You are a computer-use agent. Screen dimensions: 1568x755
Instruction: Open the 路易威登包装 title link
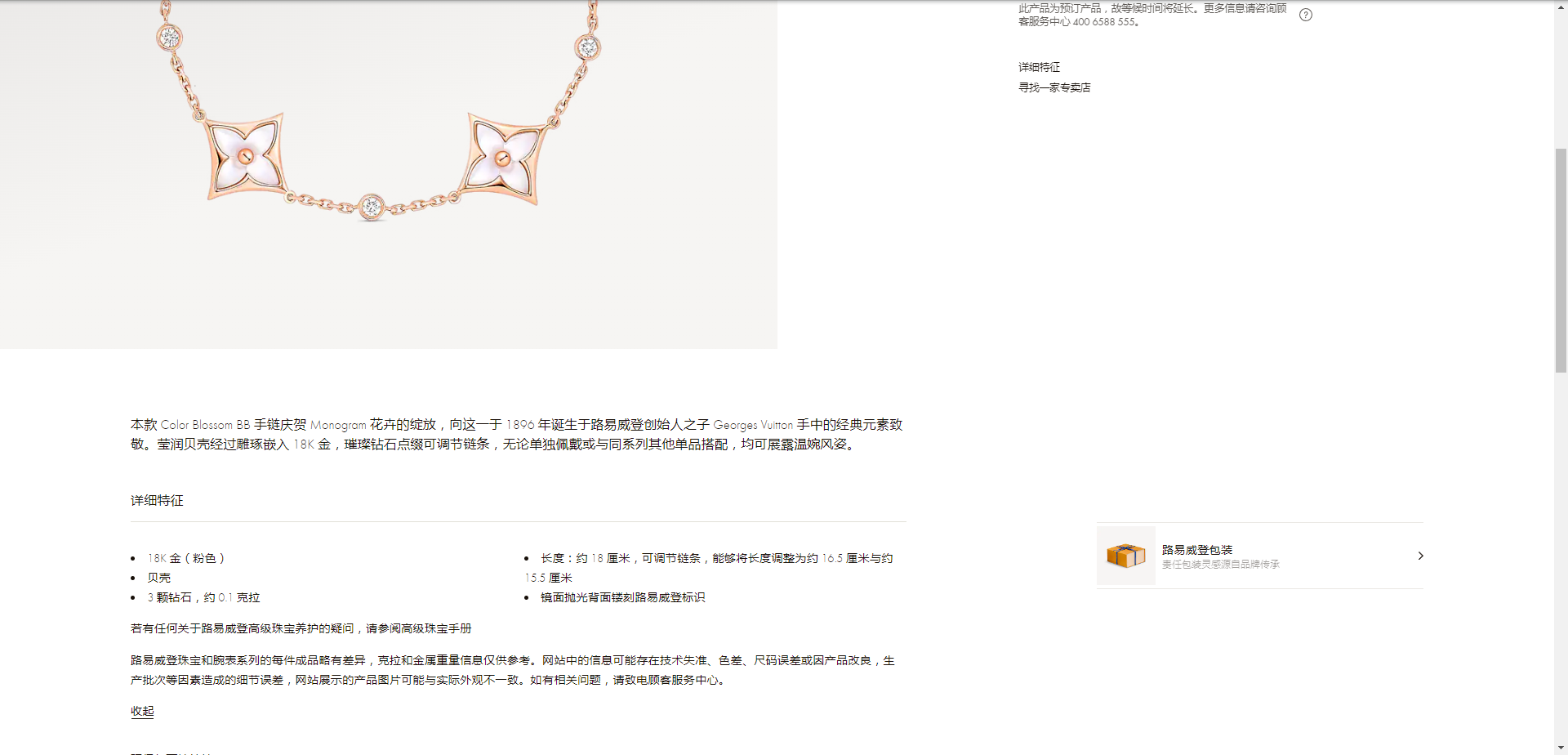click(1196, 550)
